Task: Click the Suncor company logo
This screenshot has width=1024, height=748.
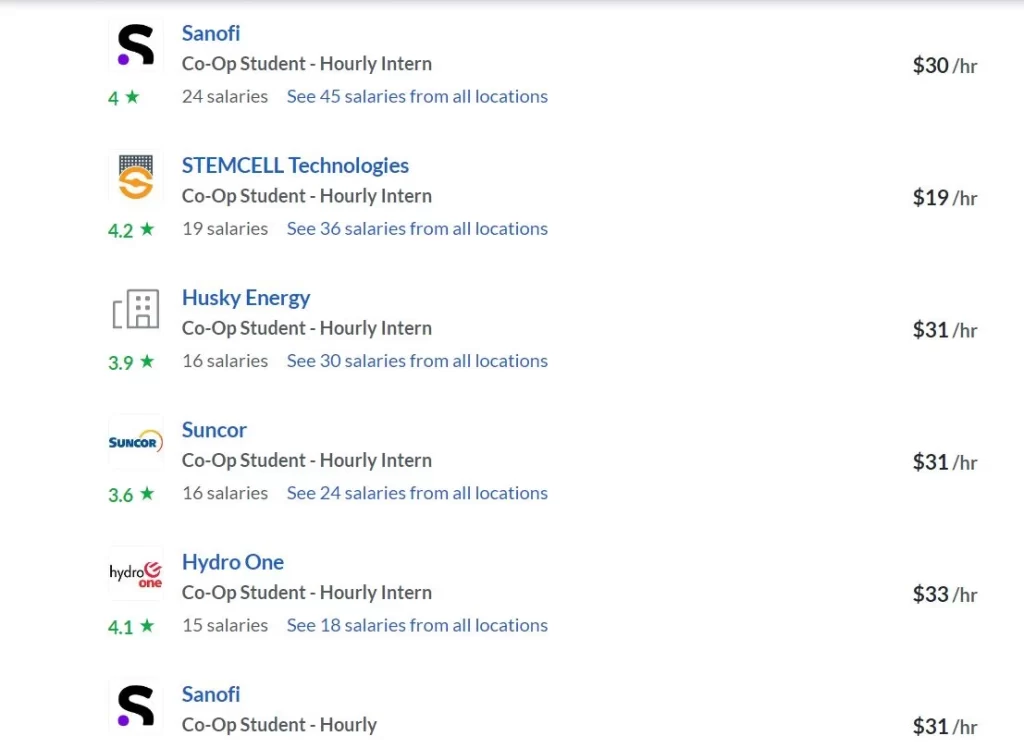Action: click(x=136, y=442)
